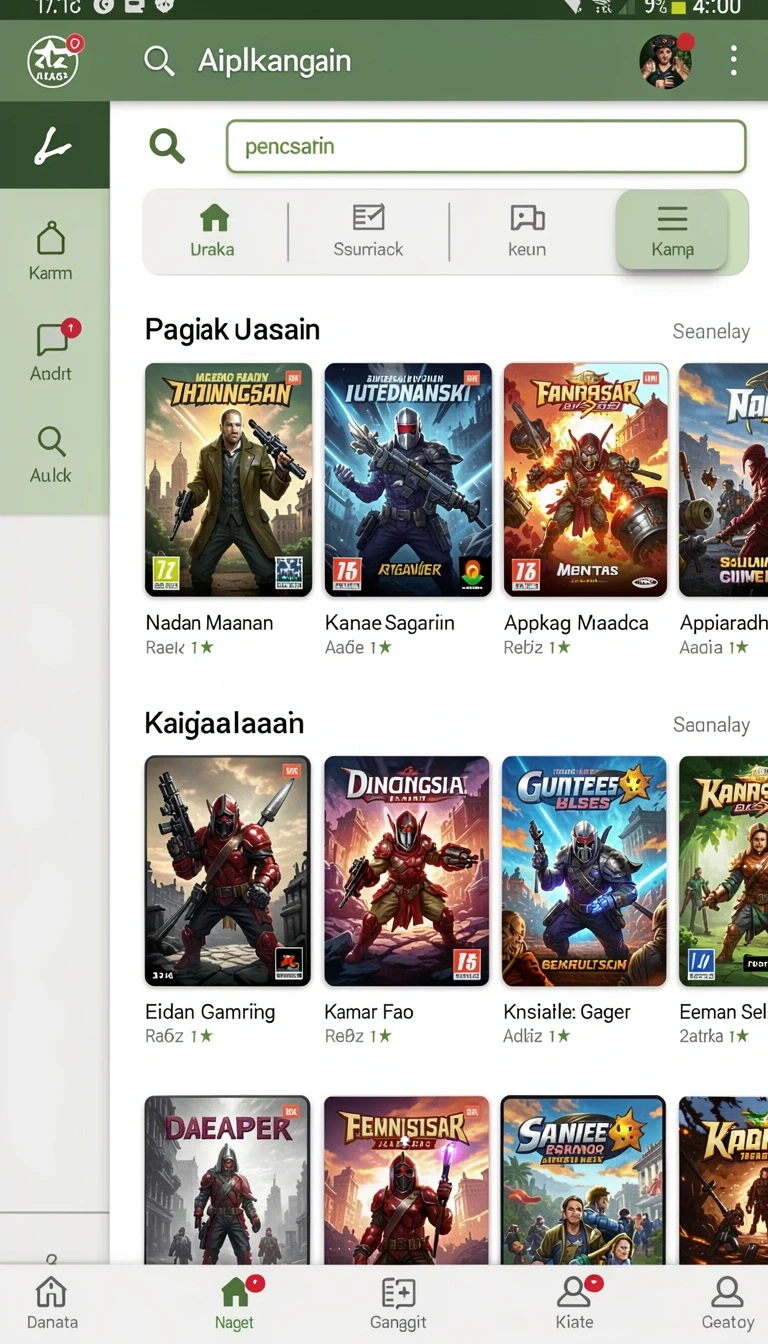The image size is (768, 1344).
Task: Click the Kaigaalaain section heading
Action: pos(224,723)
